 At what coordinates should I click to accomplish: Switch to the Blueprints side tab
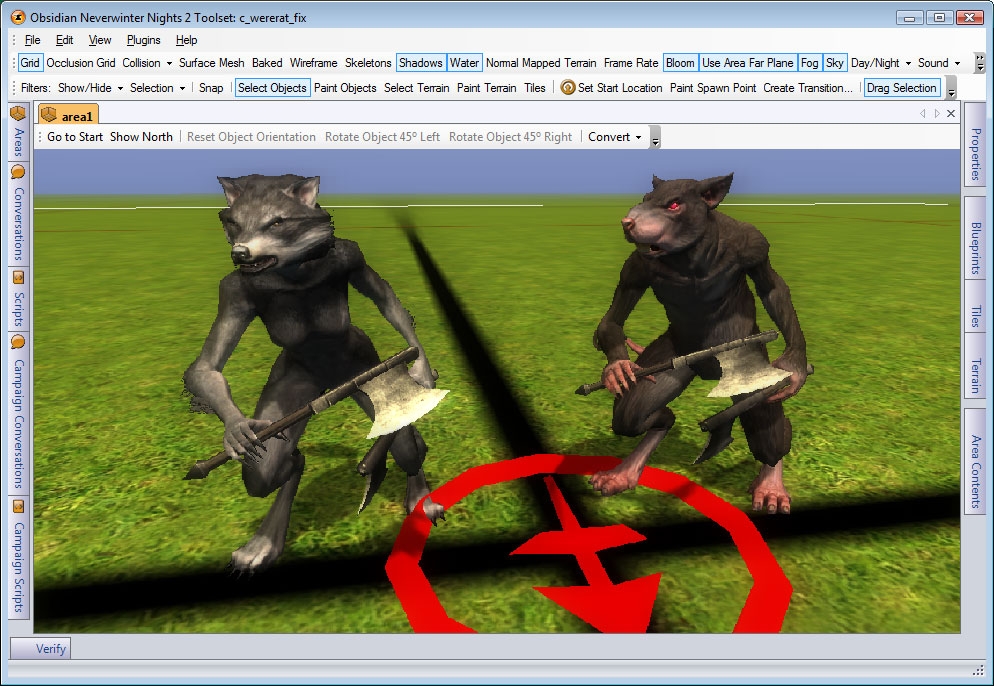(975, 248)
